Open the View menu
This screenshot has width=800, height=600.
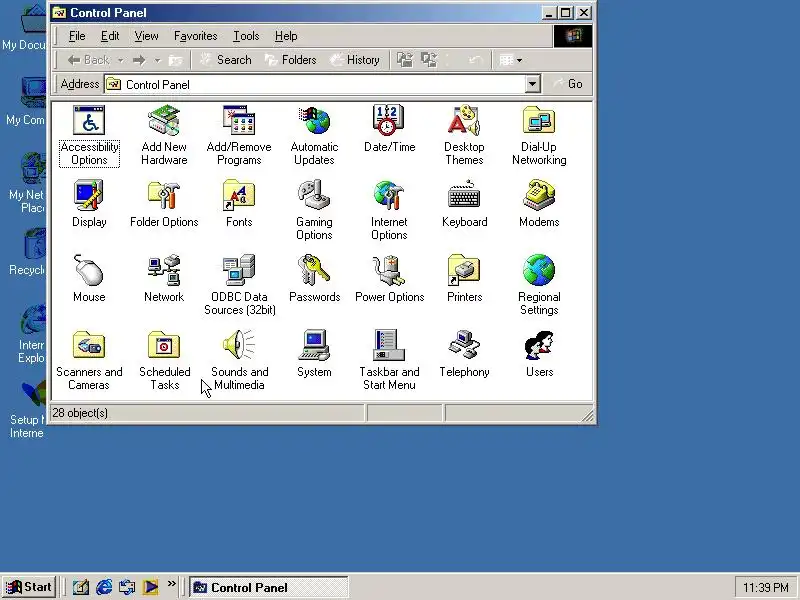[x=146, y=36]
